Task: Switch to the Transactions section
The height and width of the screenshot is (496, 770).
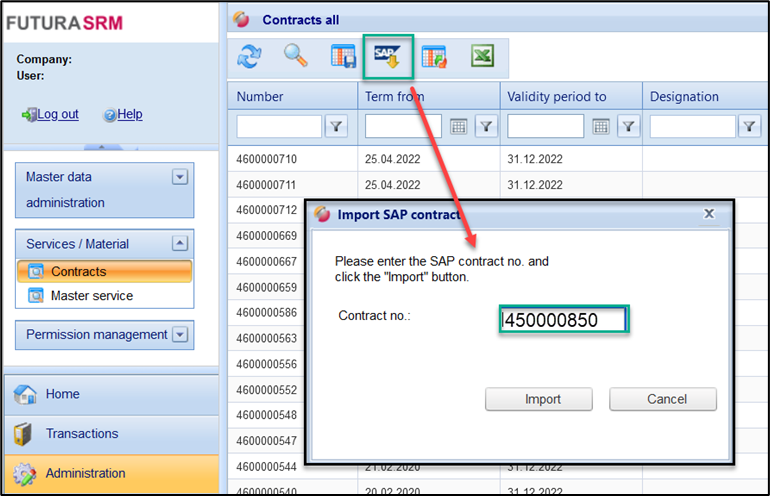Action: (81, 433)
